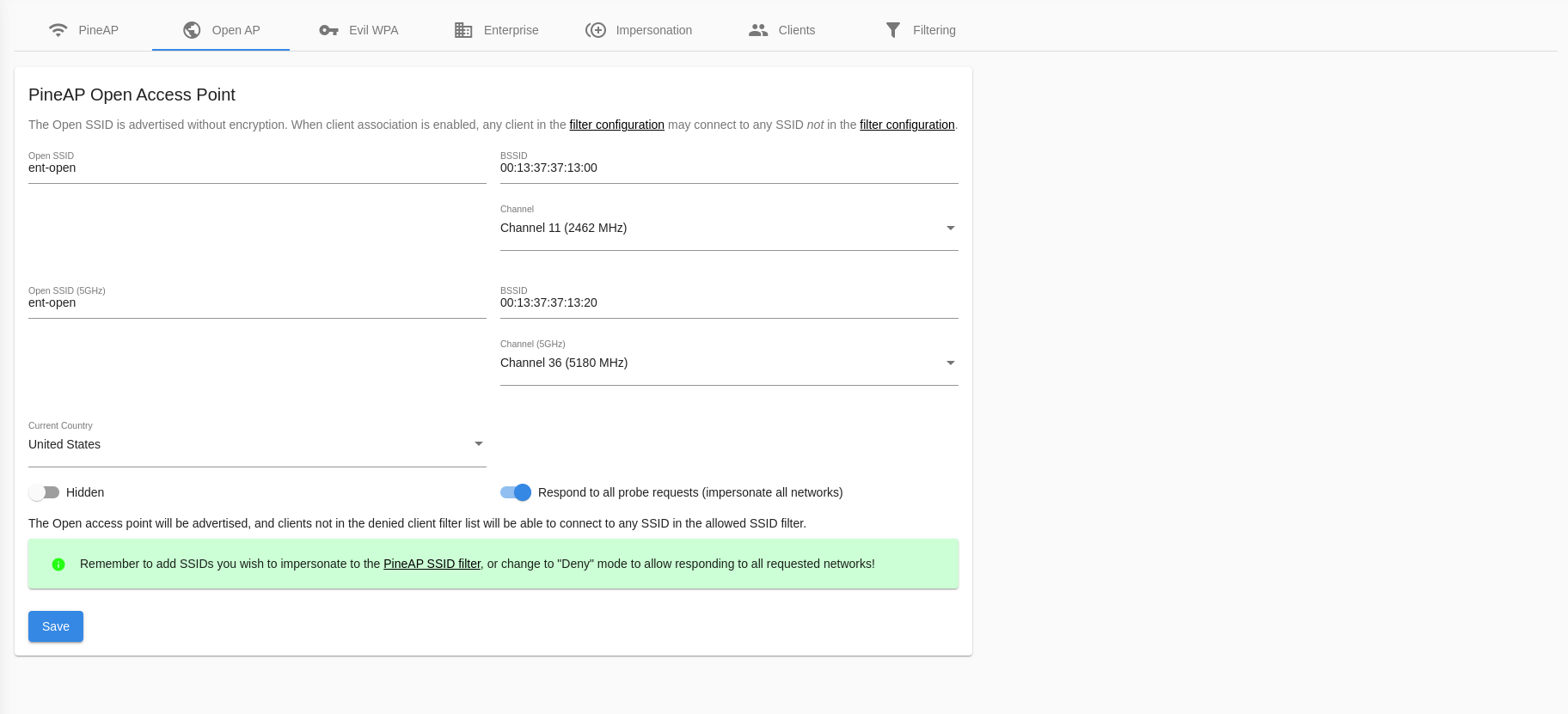The height and width of the screenshot is (714, 1568).
Task: Open the Channel 36 (5180 MHz) dropdown
Action: click(x=729, y=363)
